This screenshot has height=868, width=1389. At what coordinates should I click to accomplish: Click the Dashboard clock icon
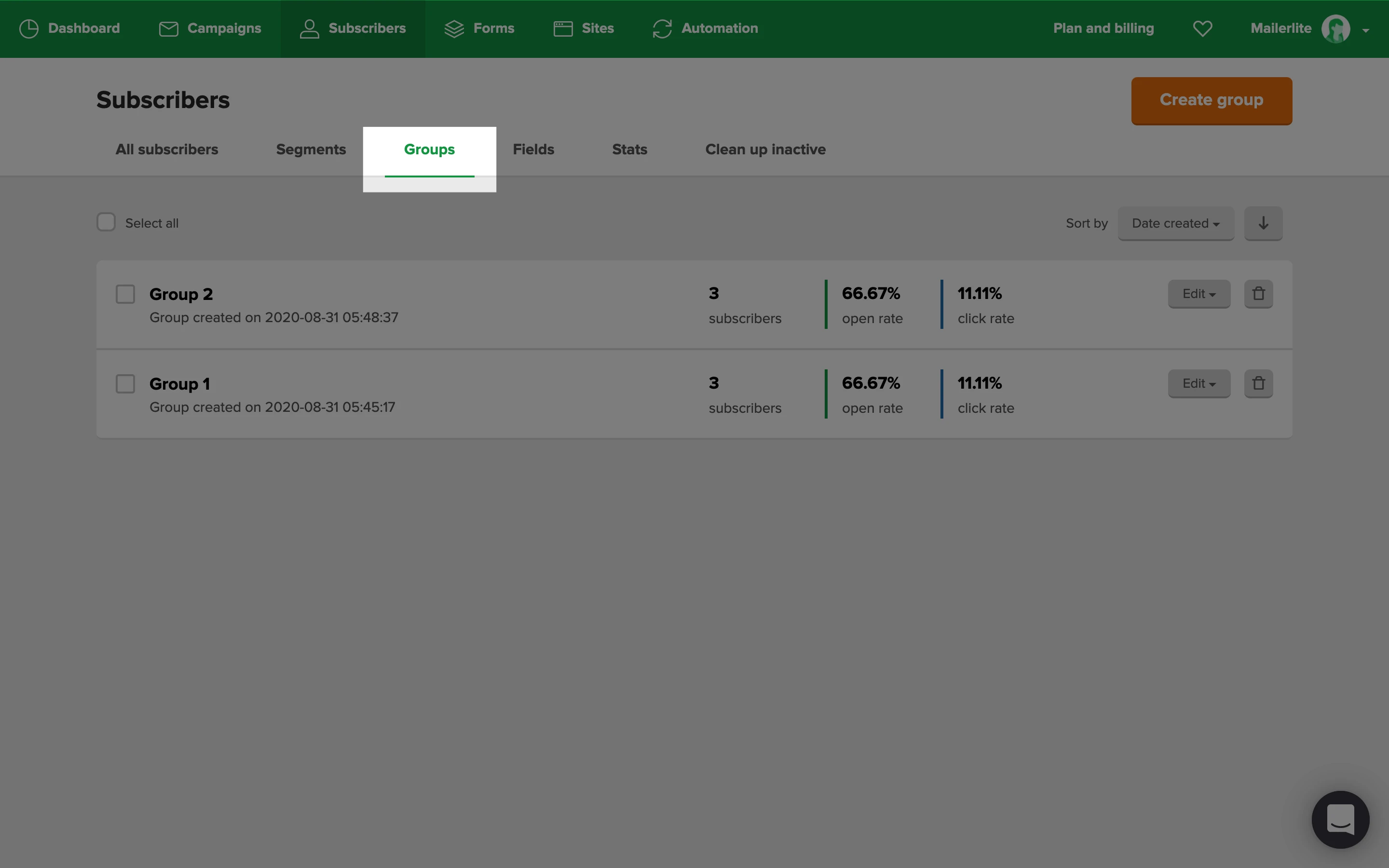pyautogui.click(x=29, y=29)
